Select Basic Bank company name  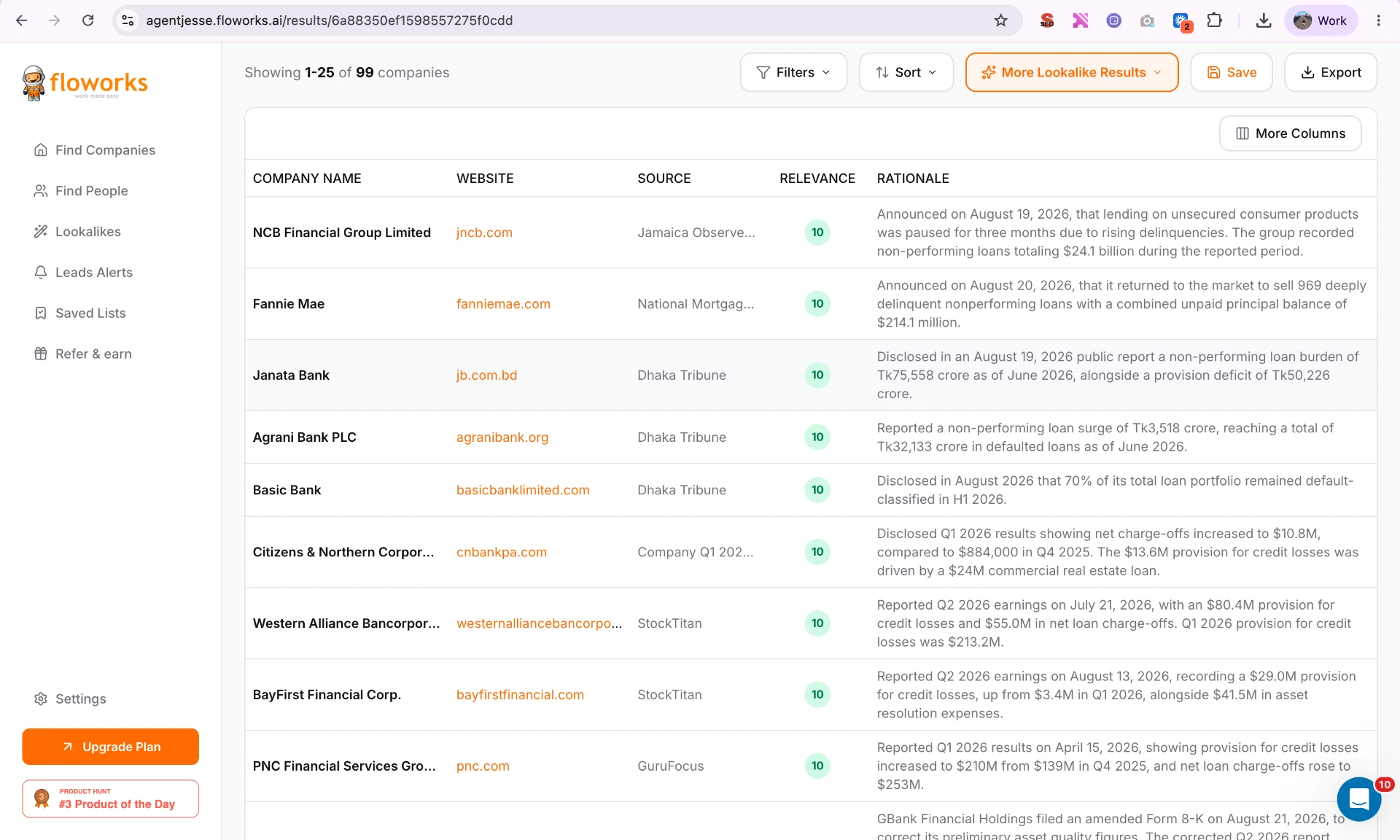click(x=287, y=490)
